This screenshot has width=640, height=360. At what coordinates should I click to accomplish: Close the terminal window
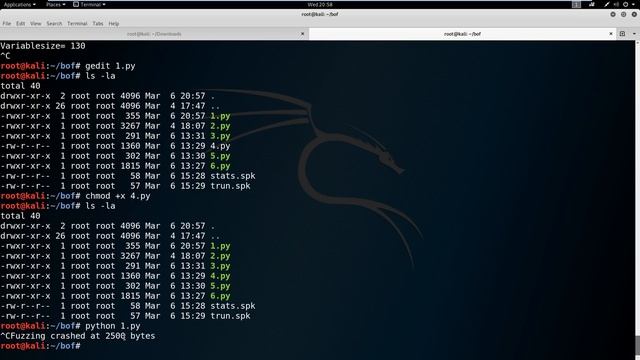(634, 14)
